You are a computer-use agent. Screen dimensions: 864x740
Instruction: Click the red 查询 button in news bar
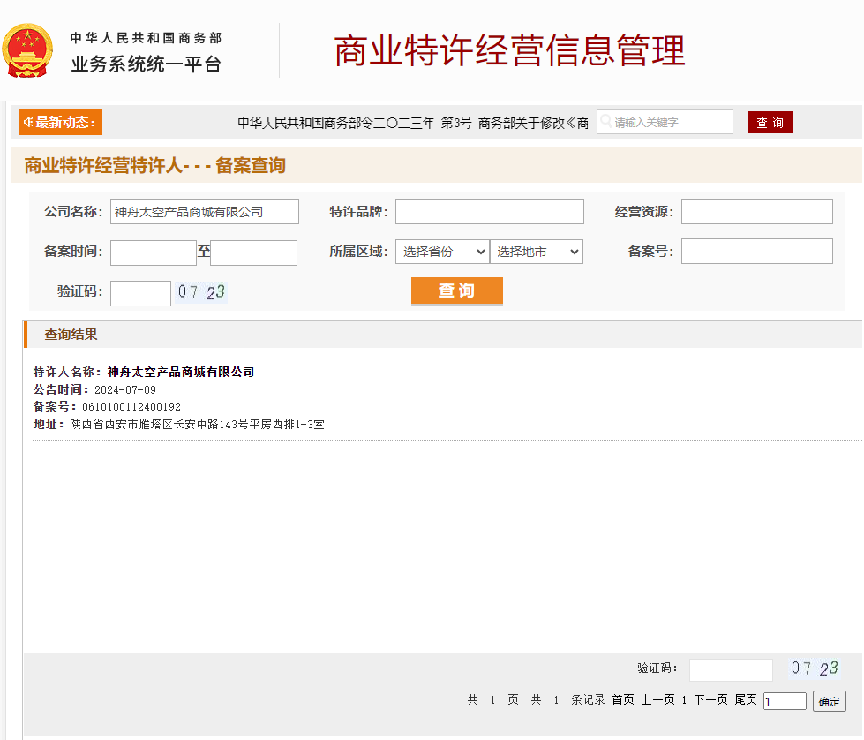coord(770,122)
